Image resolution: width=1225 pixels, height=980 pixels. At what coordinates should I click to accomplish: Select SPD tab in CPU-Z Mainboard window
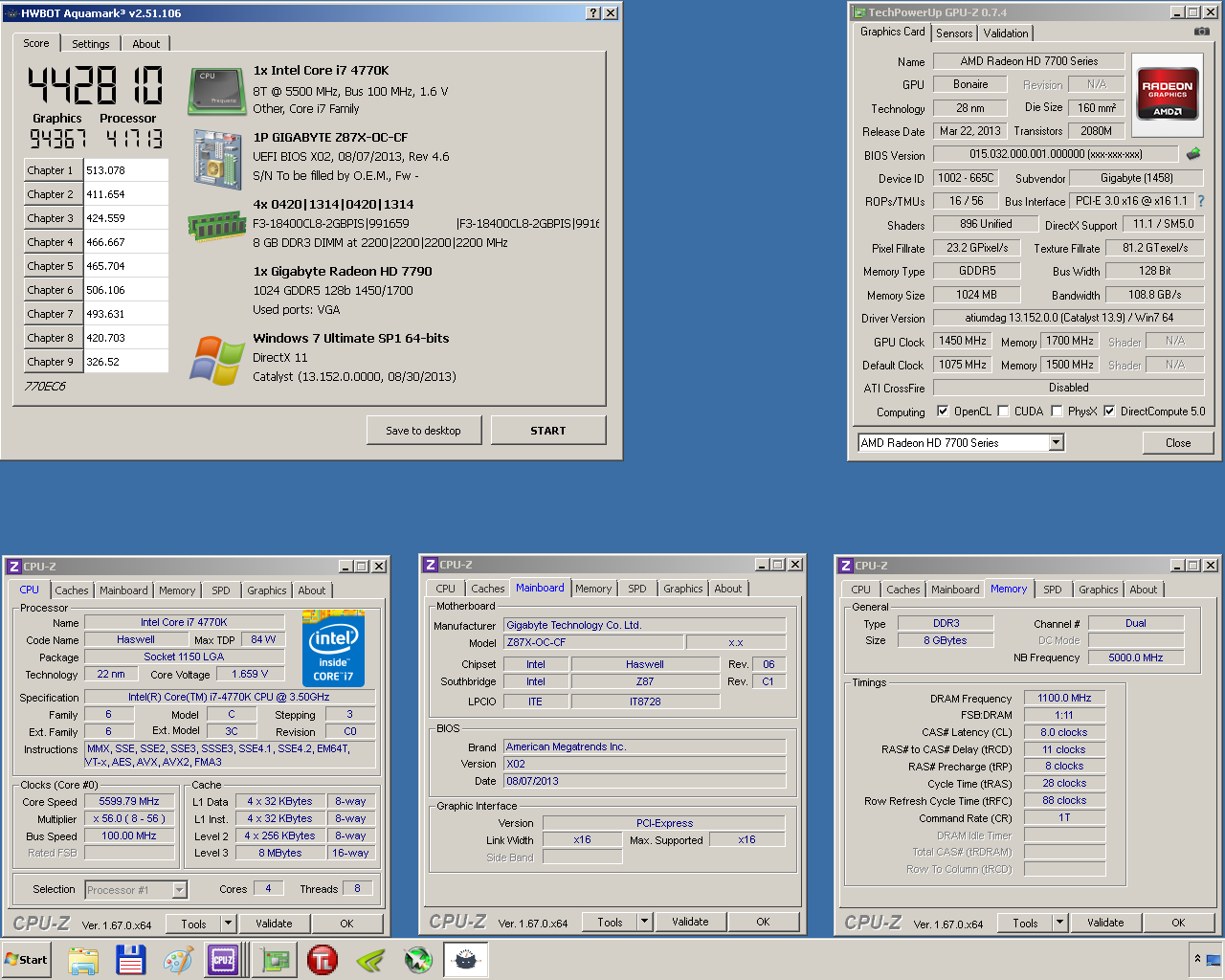(637, 589)
